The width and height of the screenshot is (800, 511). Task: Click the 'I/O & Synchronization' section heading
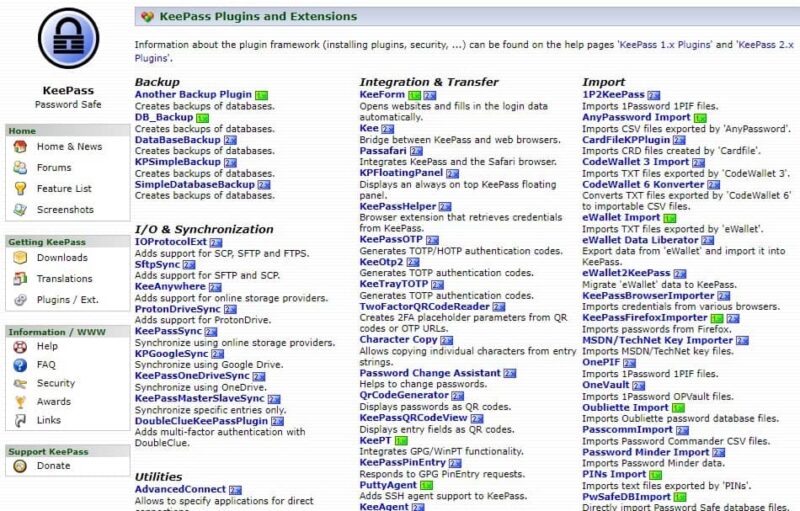click(x=204, y=229)
